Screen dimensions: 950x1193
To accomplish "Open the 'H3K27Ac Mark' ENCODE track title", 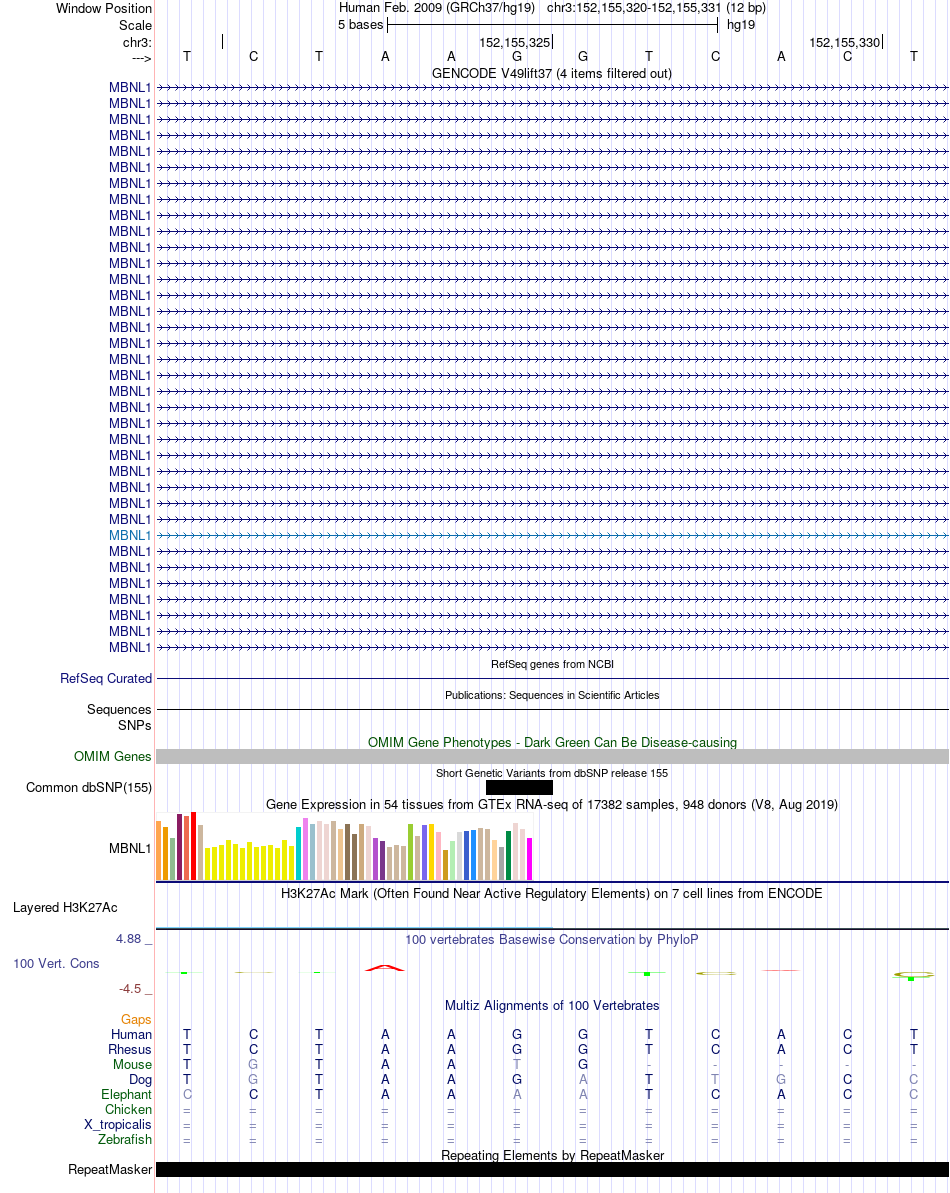I will pyautogui.click(x=551, y=894).
